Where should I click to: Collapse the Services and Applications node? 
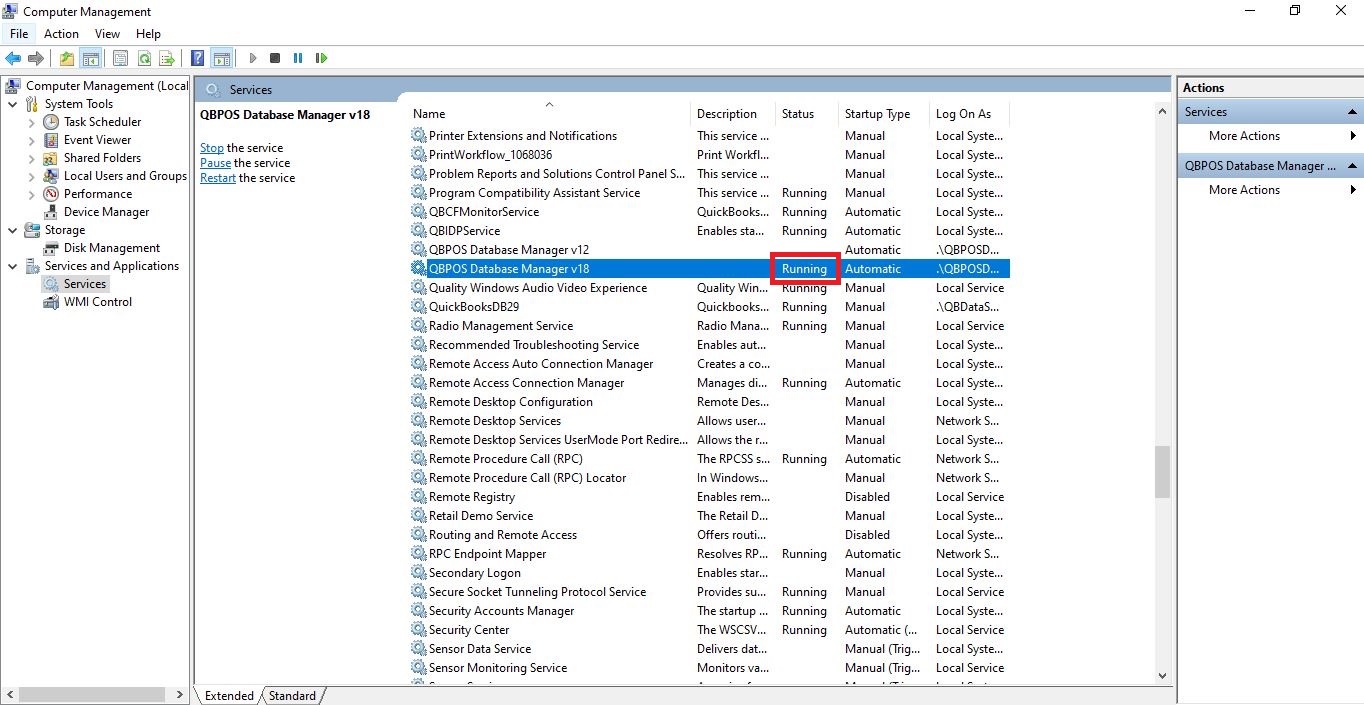coord(14,265)
